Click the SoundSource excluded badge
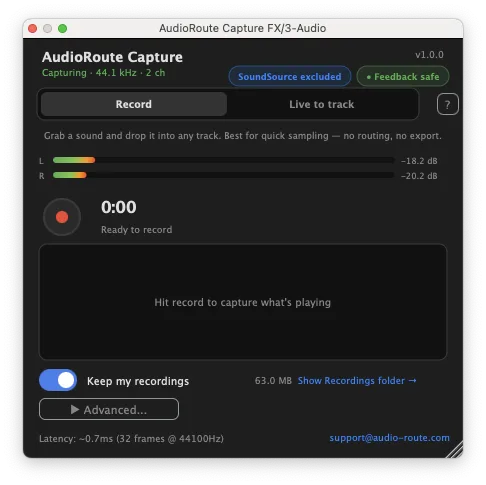 (x=290, y=77)
